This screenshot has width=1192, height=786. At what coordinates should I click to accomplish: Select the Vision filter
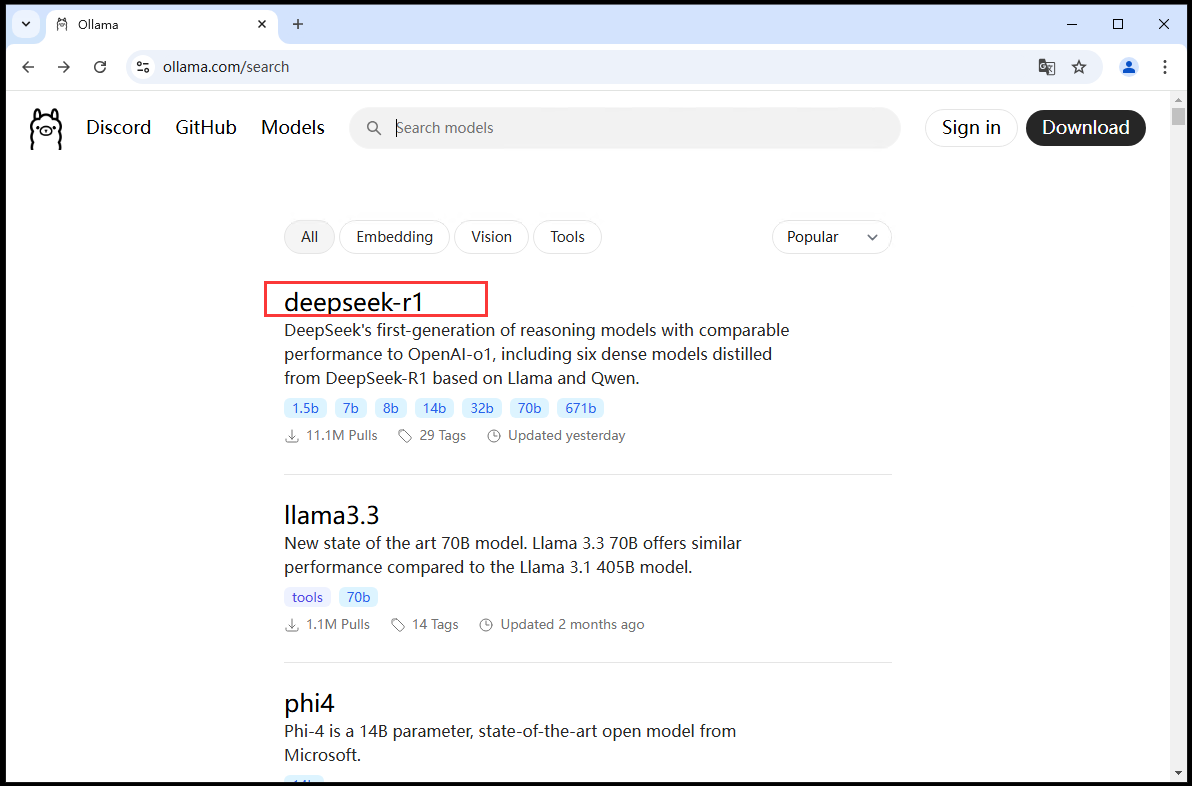491,237
